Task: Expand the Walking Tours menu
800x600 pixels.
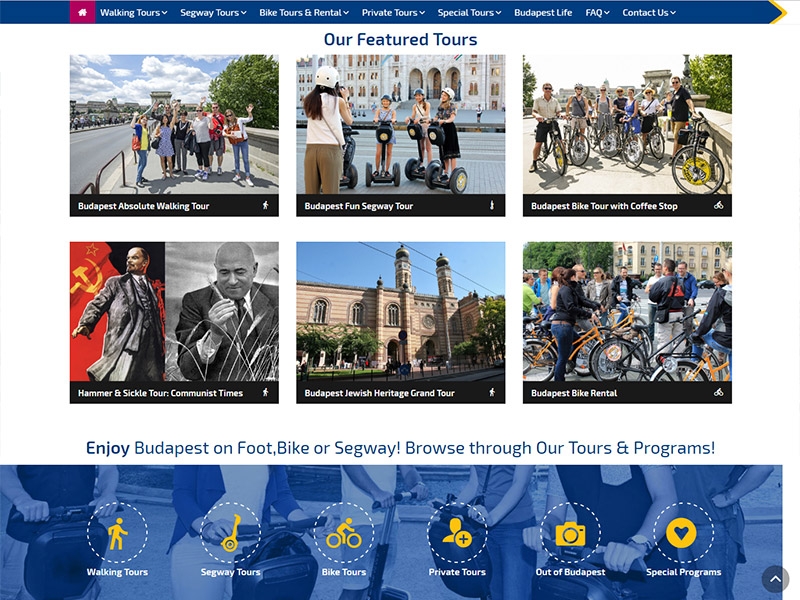Action: point(133,12)
